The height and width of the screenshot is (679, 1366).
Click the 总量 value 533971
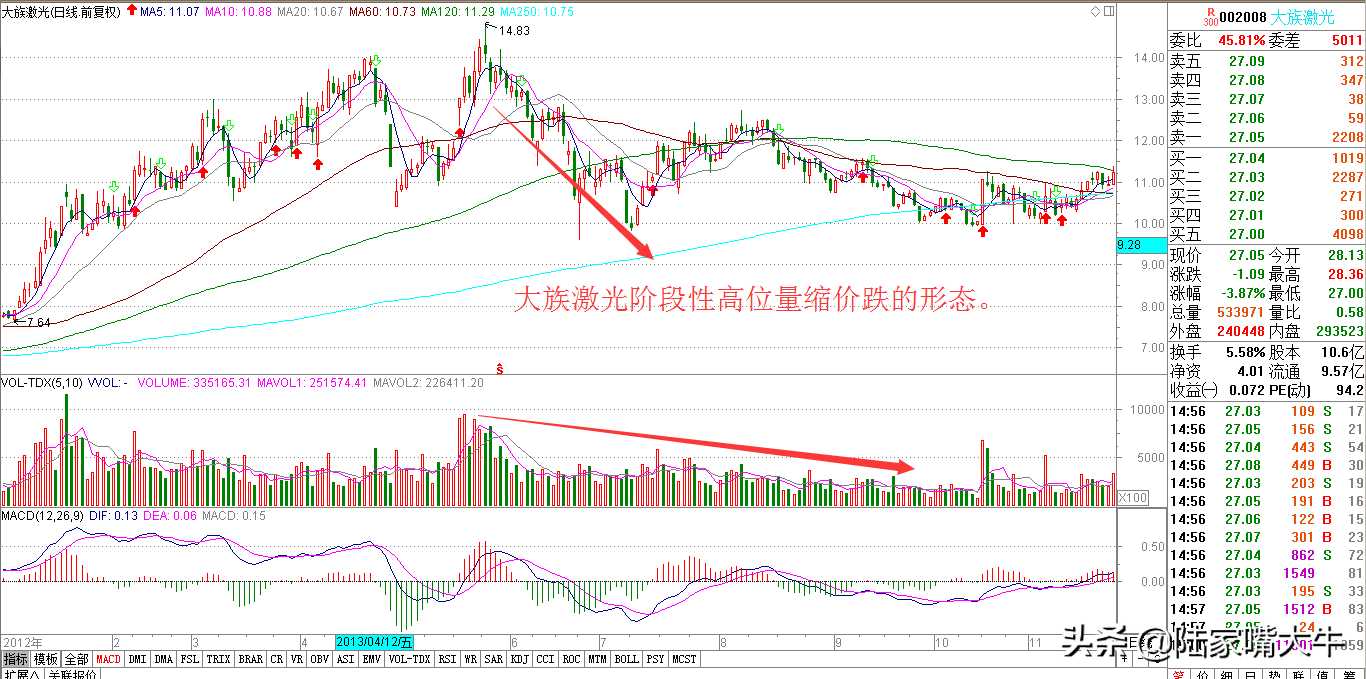[1239, 311]
